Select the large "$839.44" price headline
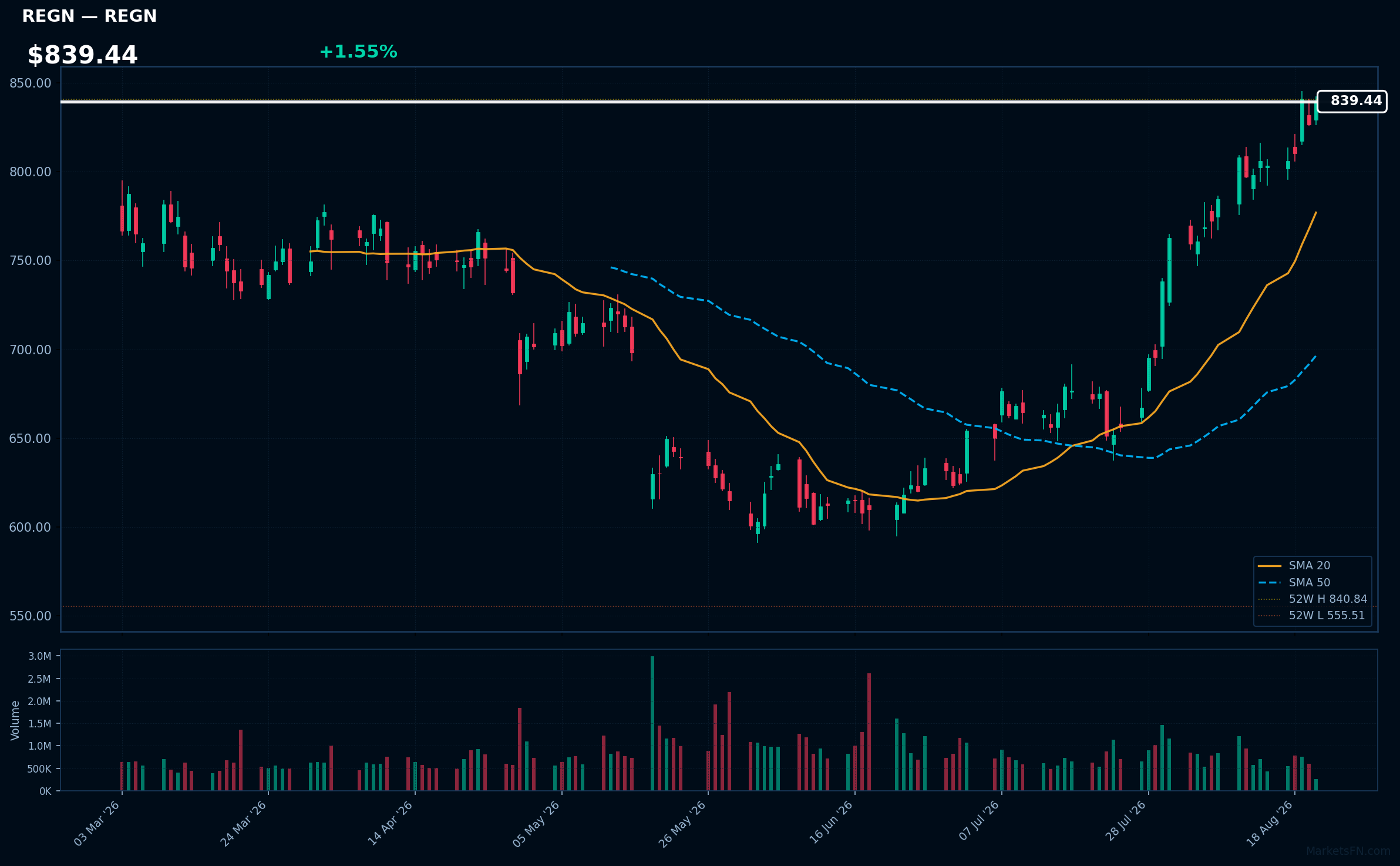The image size is (1400, 866). pos(82,55)
